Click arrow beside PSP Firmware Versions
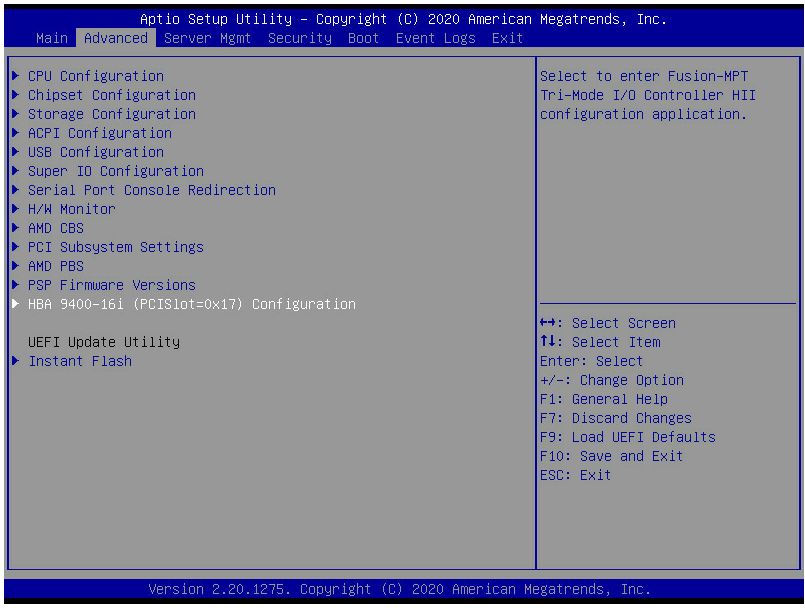Screen dimensions: 805x615 16,285
